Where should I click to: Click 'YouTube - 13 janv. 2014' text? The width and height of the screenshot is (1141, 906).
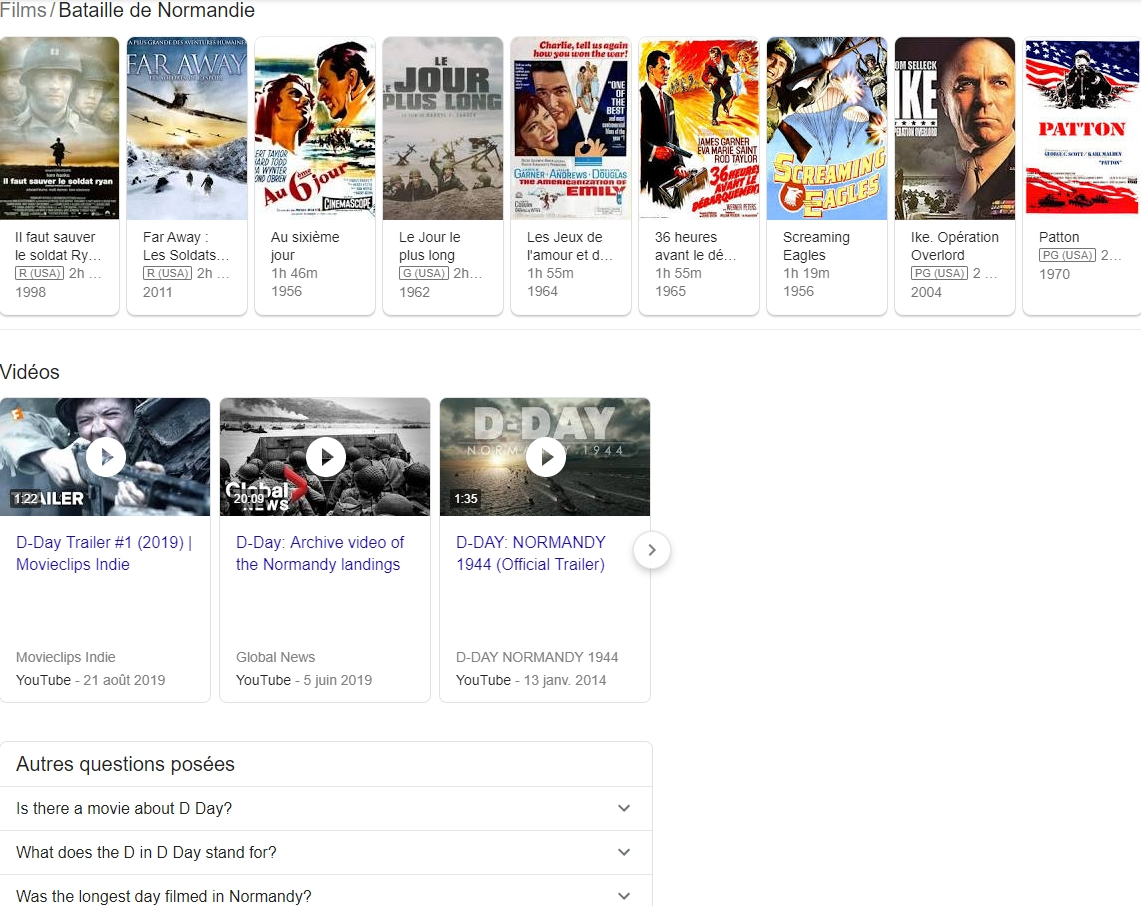tap(531, 680)
